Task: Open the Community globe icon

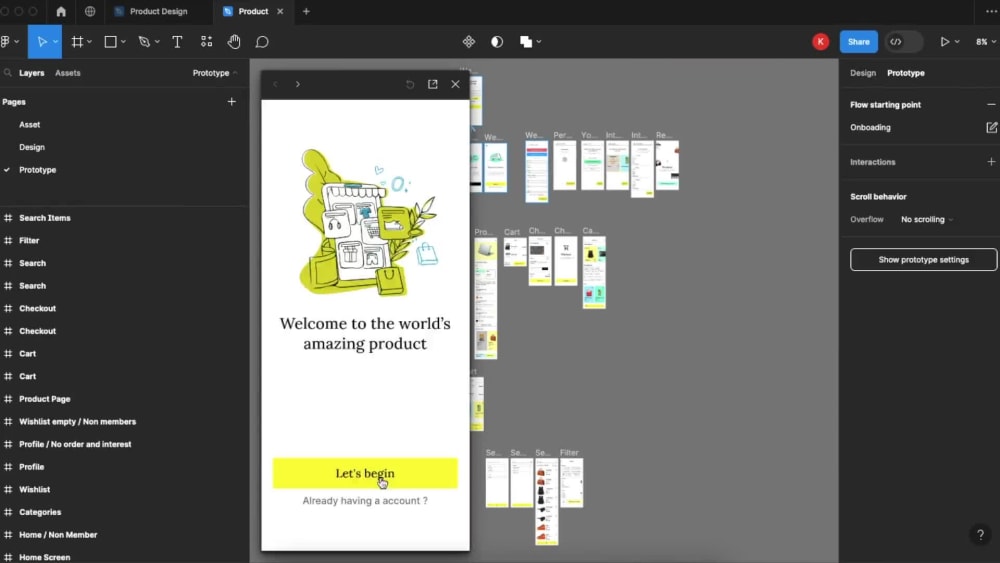Action: [90, 11]
